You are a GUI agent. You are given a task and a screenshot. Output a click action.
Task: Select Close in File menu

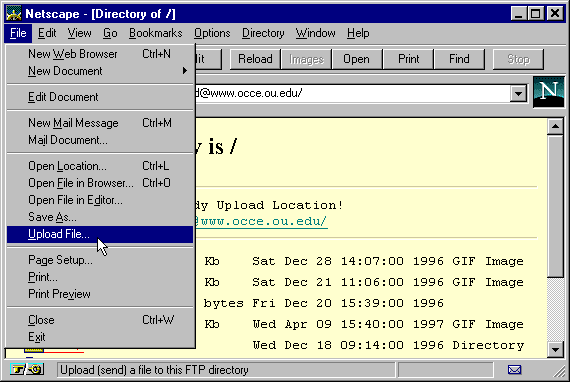click(x=100, y=320)
